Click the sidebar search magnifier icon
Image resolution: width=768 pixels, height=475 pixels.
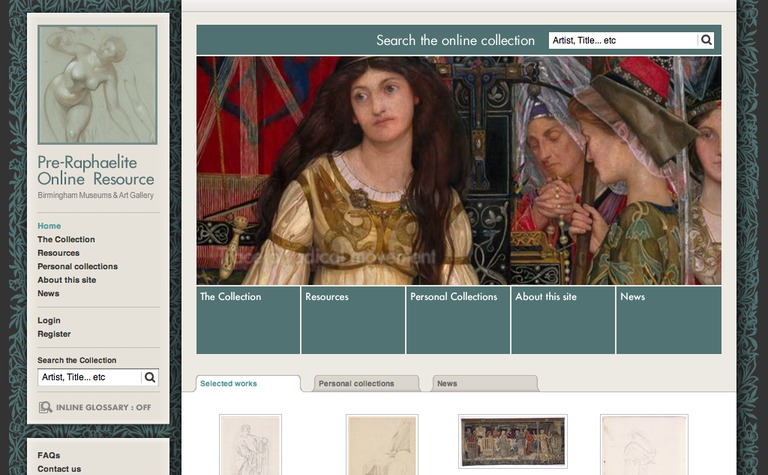(150, 378)
